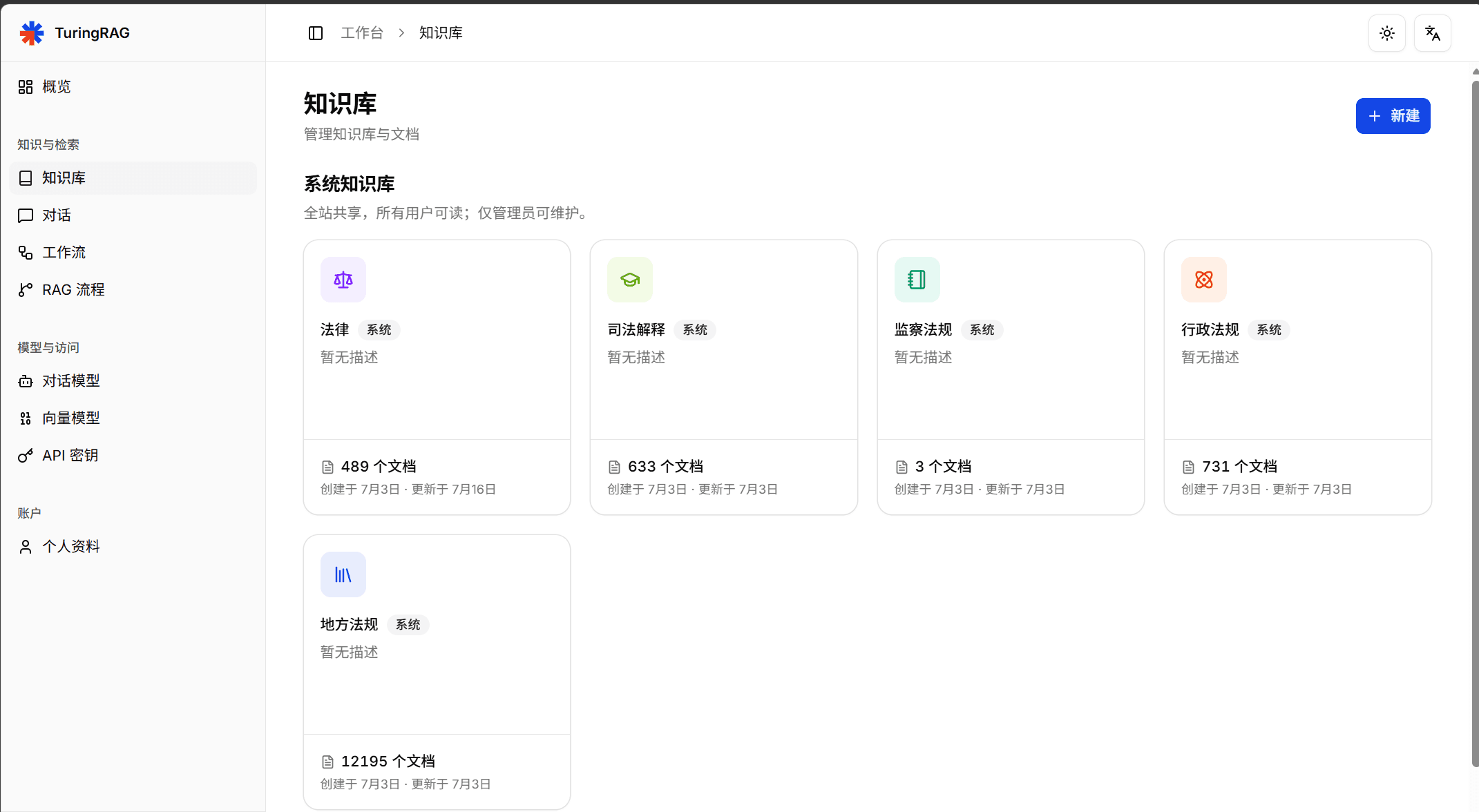This screenshot has height=812, width=1479.
Task: Navigate to RAG 流程
Action: point(133,290)
